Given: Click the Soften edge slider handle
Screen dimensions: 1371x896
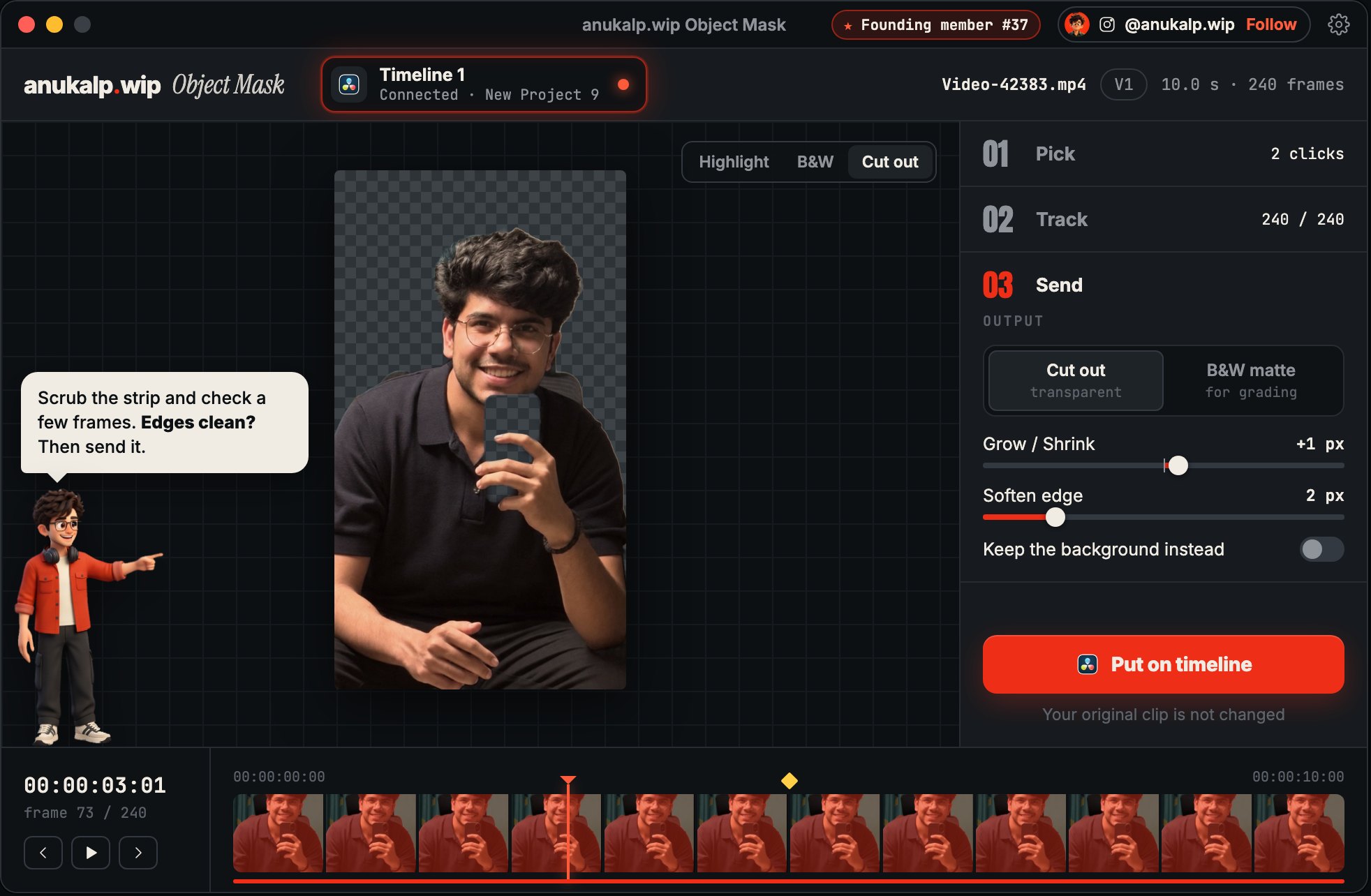Looking at the screenshot, I should [1055, 517].
